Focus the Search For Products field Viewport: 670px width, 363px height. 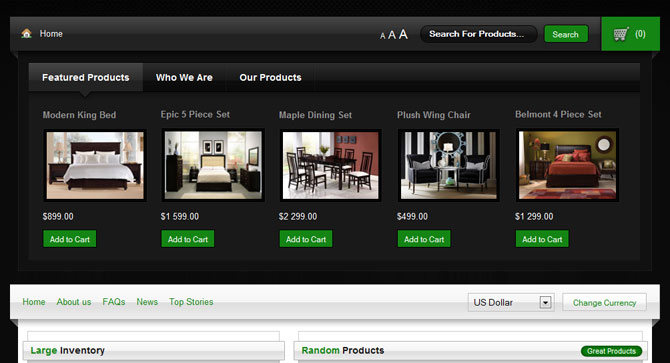[x=478, y=34]
